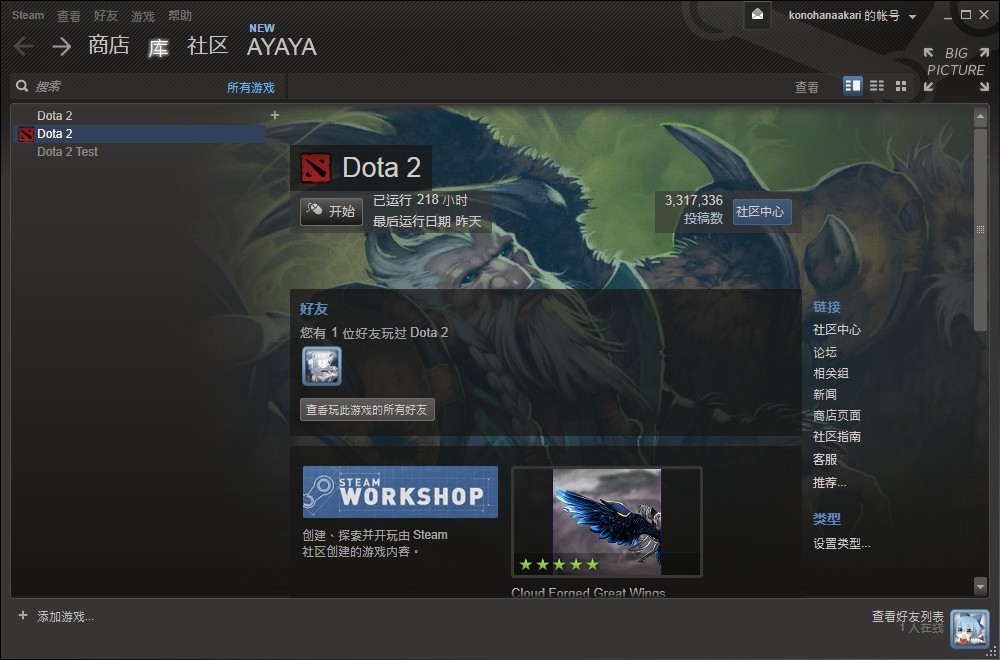This screenshot has width=1000, height=660.
Task: Open the 好友 menu
Action: [106, 16]
